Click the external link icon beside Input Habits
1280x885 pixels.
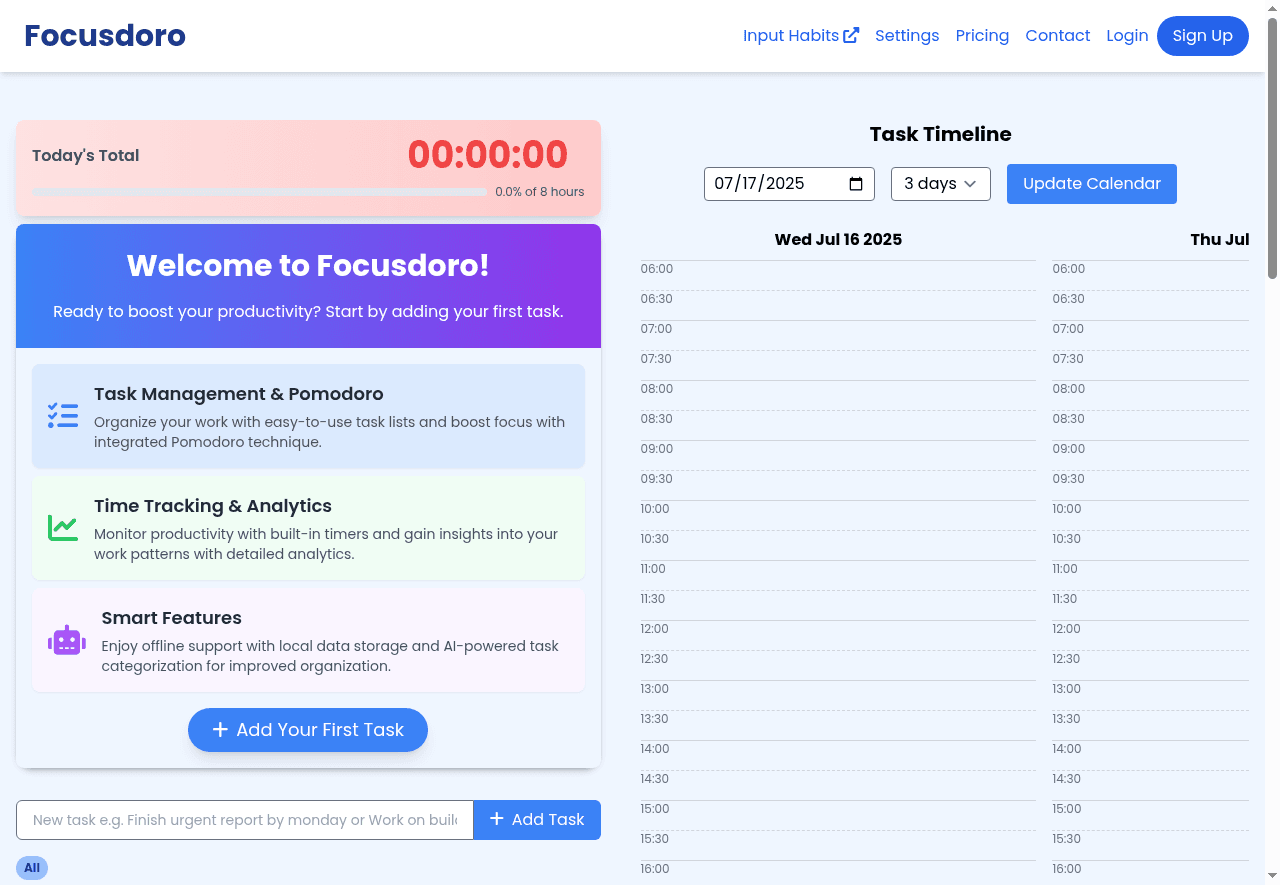851,36
